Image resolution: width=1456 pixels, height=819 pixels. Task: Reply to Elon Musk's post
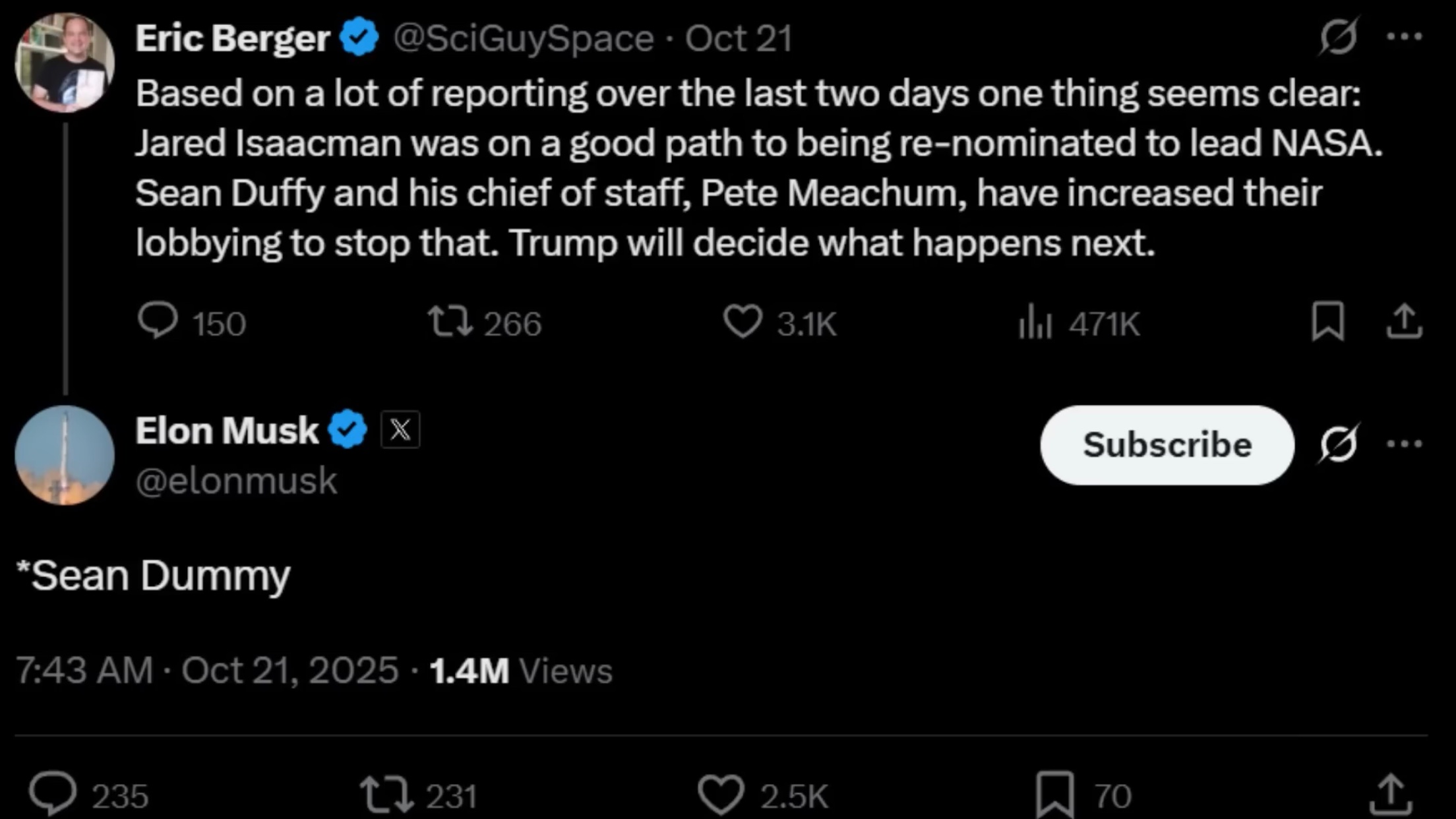click(53, 793)
